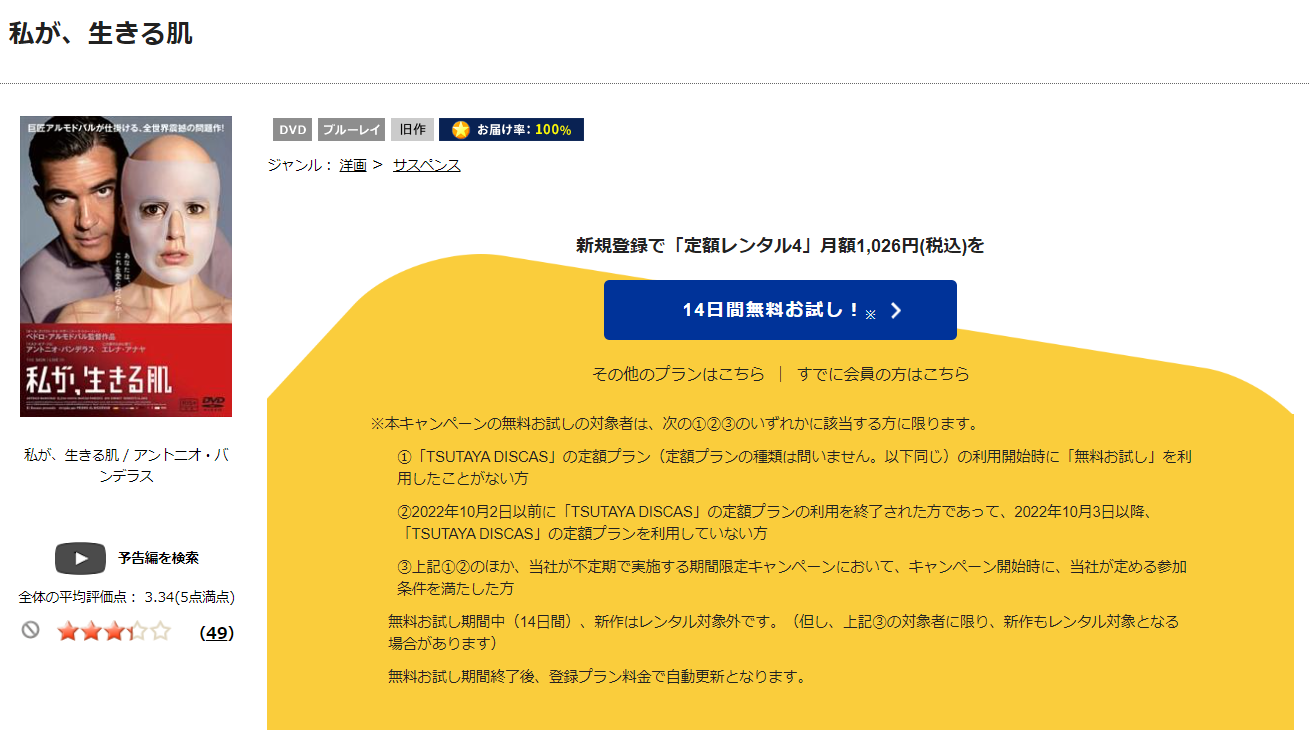Image resolution: width=1310 pixels, height=748 pixels.
Task: Select the DVD format badge
Action: (x=291, y=129)
